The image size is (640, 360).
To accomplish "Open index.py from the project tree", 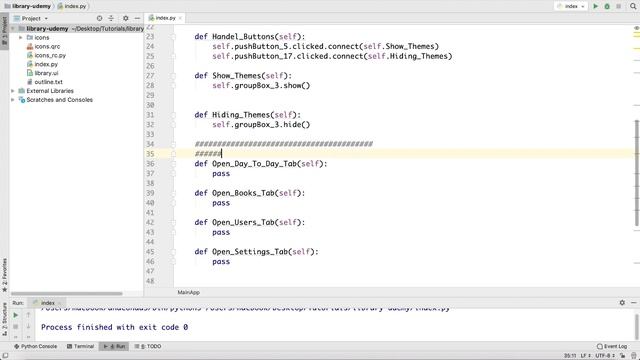I will [42, 64].
